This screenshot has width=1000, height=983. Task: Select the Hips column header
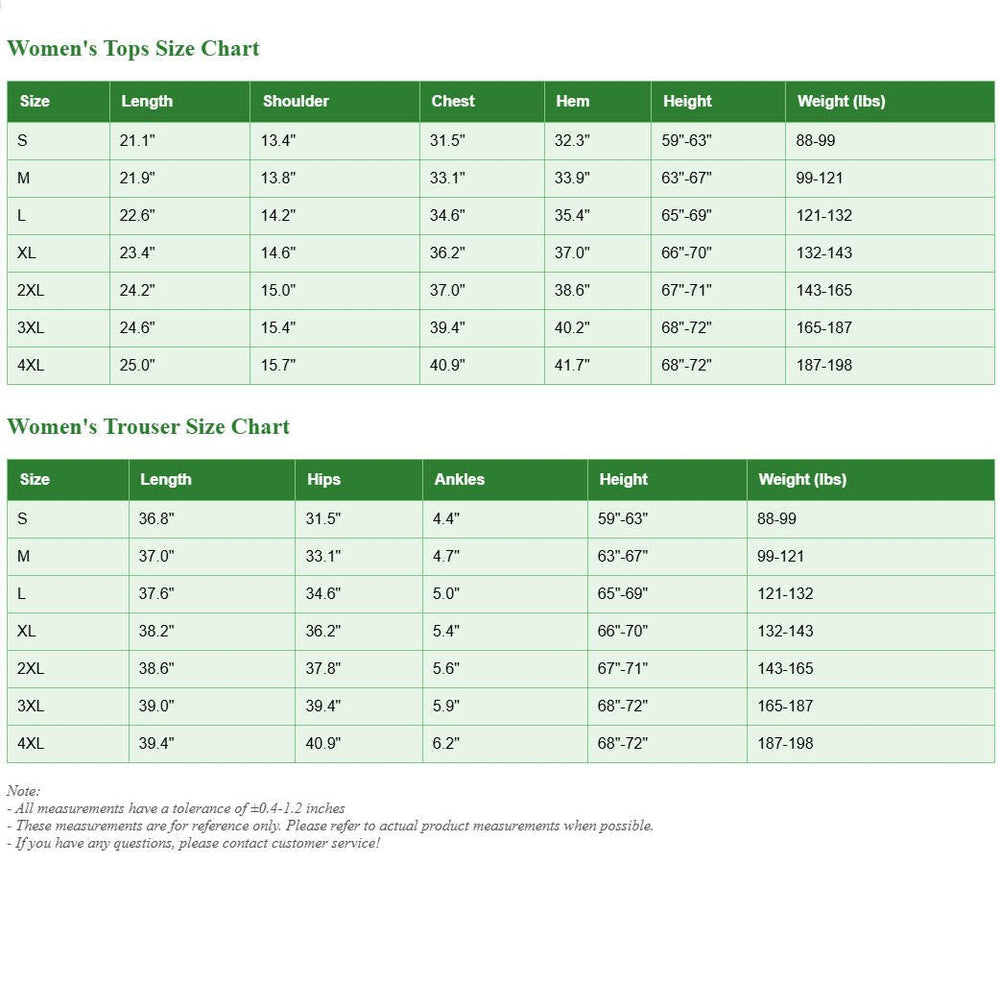pyautogui.click(x=323, y=479)
